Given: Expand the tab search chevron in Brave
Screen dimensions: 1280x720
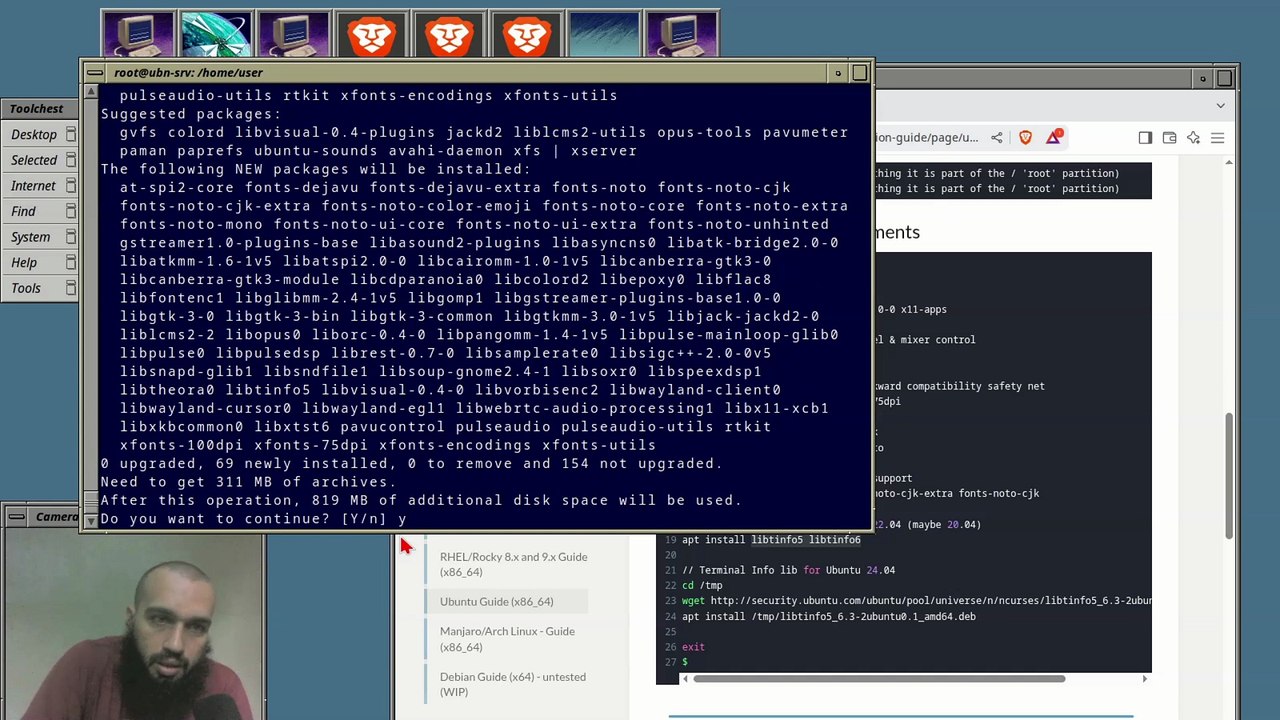Looking at the screenshot, I should (x=1220, y=105).
